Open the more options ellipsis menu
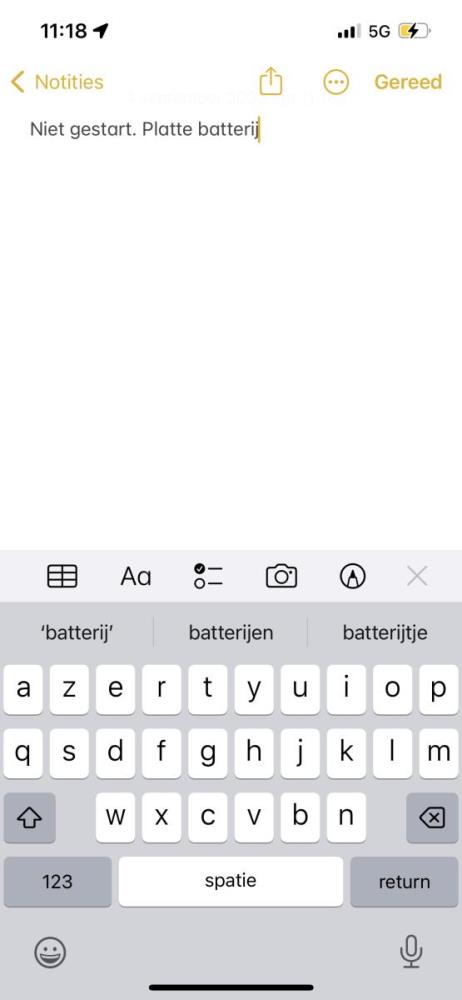This screenshot has height=1000, width=462. pyautogui.click(x=336, y=82)
